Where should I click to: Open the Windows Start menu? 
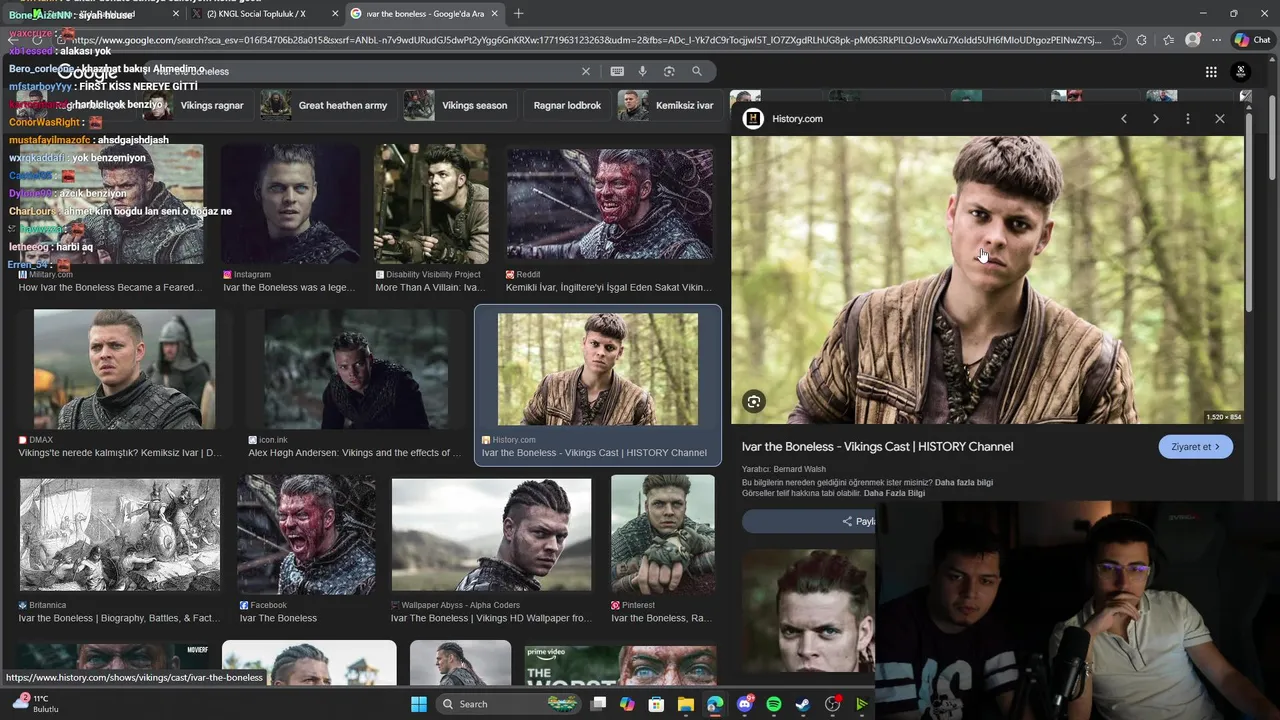(419, 704)
